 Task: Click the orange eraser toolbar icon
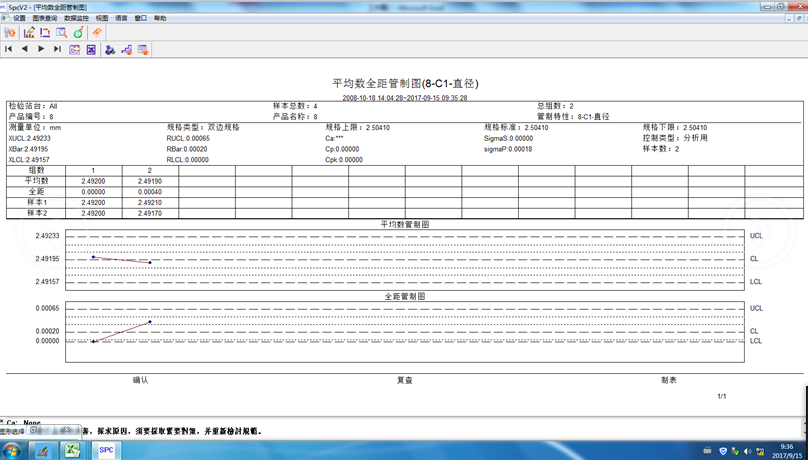97,33
